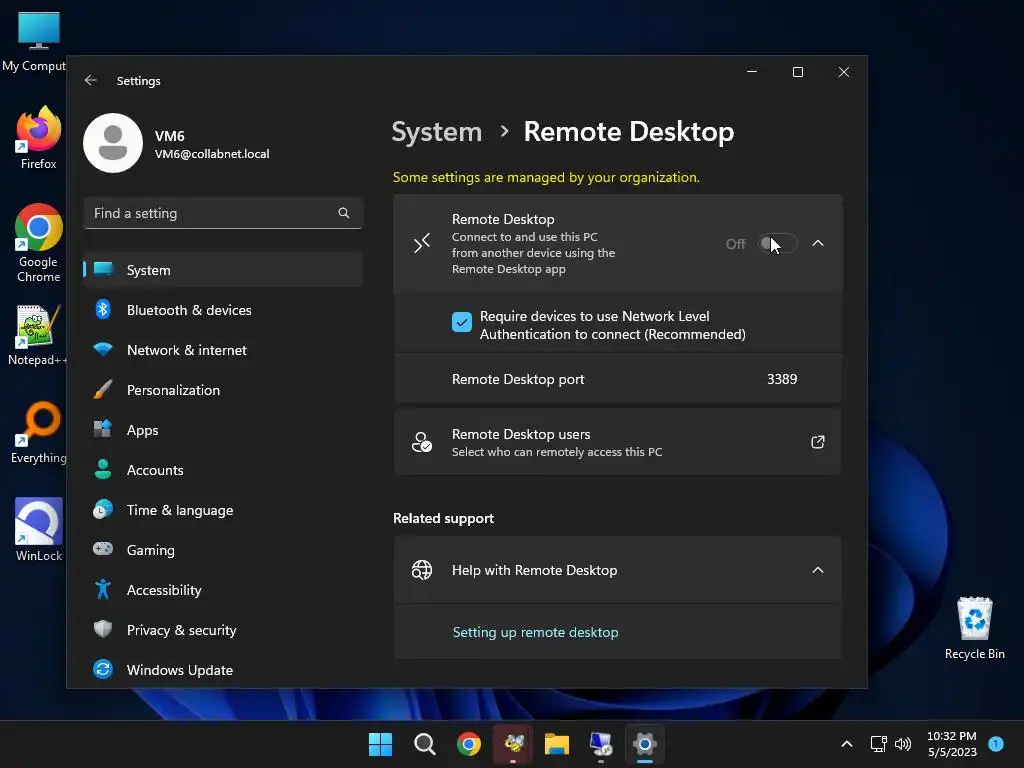Click the Remote Desktop port value 3389

[x=782, y=379]
